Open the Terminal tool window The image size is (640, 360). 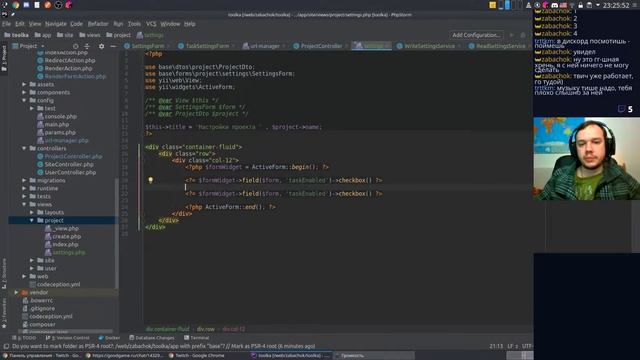click(x=196, y=338)
